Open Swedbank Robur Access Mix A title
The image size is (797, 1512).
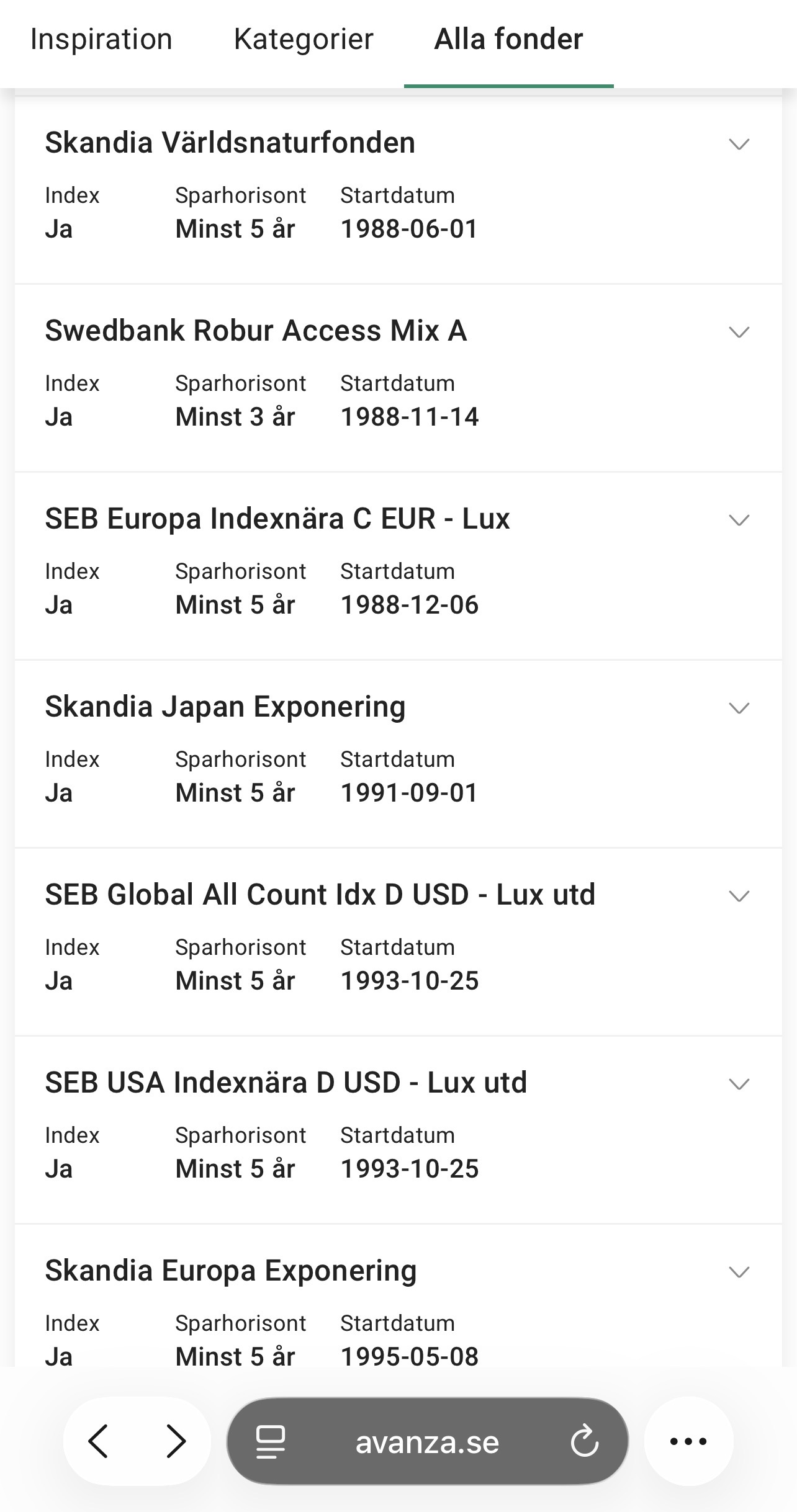[256, 331]
